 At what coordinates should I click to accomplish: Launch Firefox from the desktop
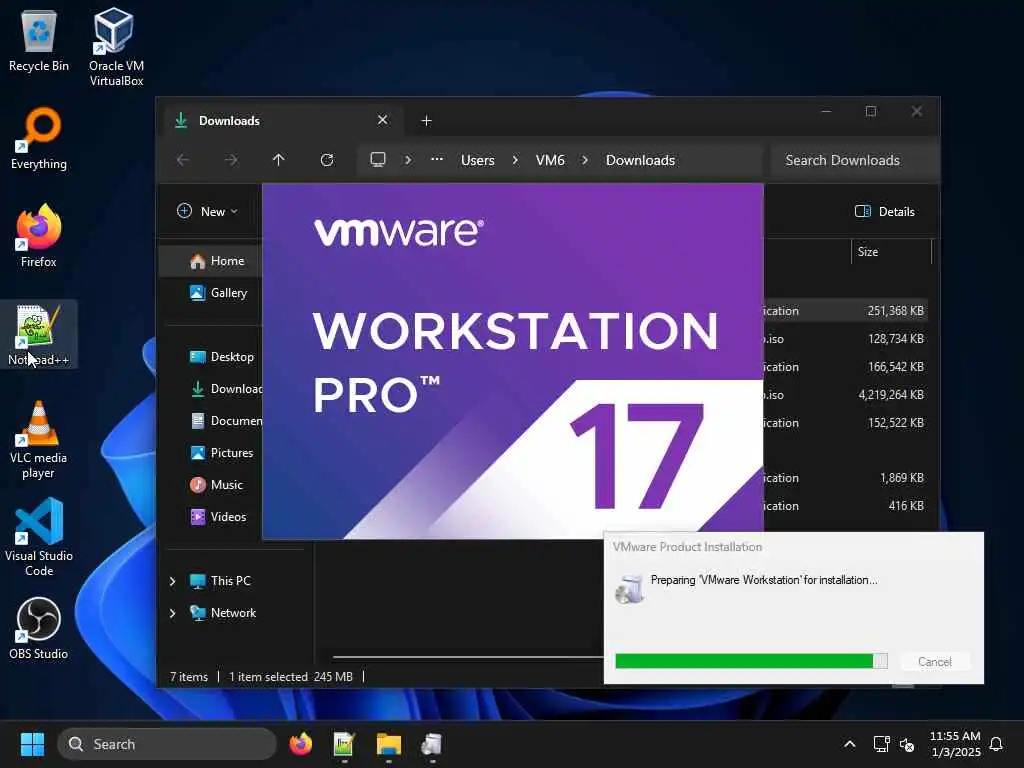pos(39,236)
